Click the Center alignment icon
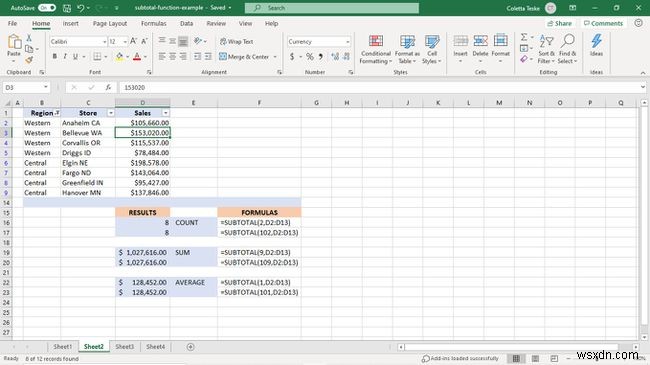 [172, 56]
